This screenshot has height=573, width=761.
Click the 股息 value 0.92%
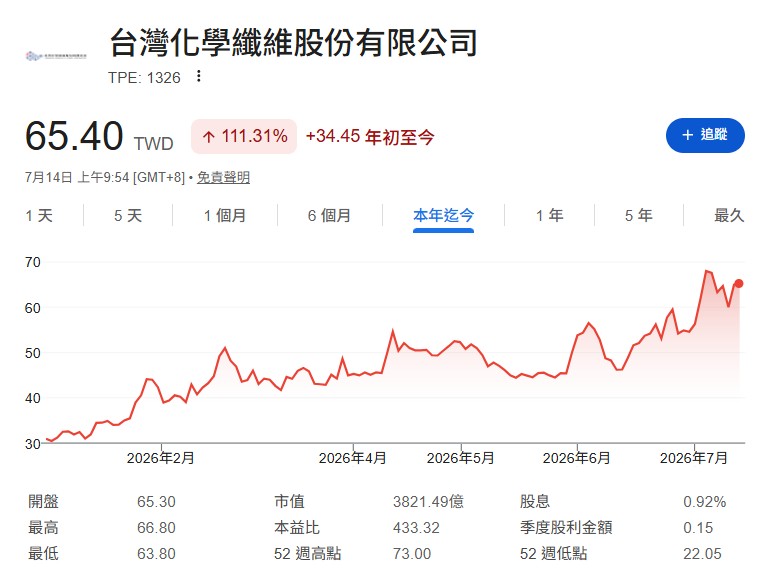click(x=705, y=502)
